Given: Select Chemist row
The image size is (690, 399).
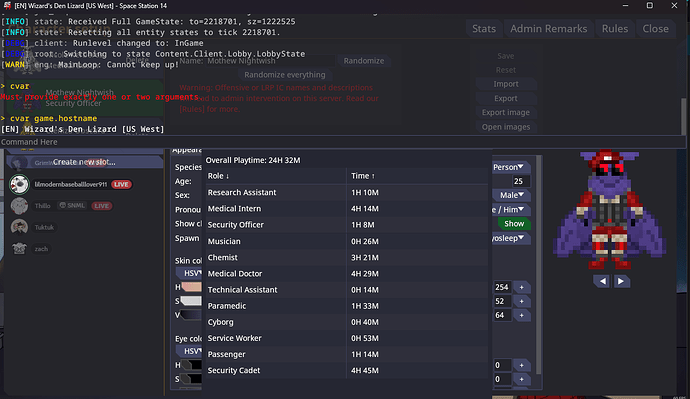Looking at the screenshot, I should pos(347,257).
